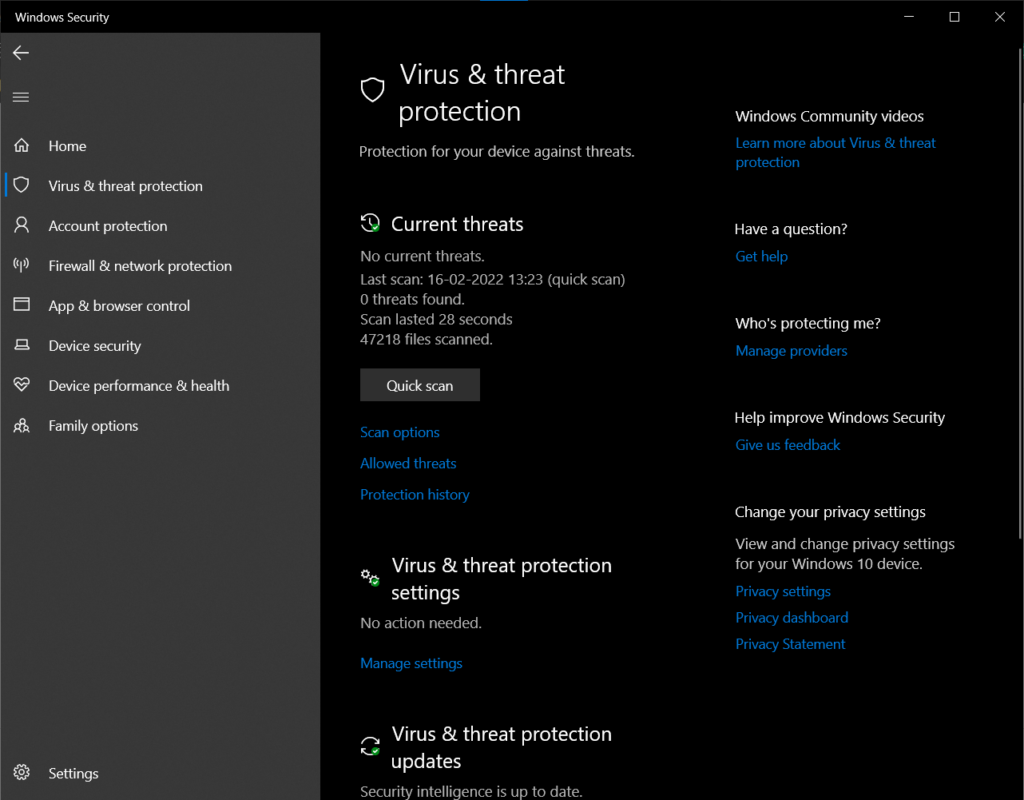Click 'Protection for your device against threats.' text
Screen dimensions: 1024x800
pyautogui.click(x=497, y=152)
